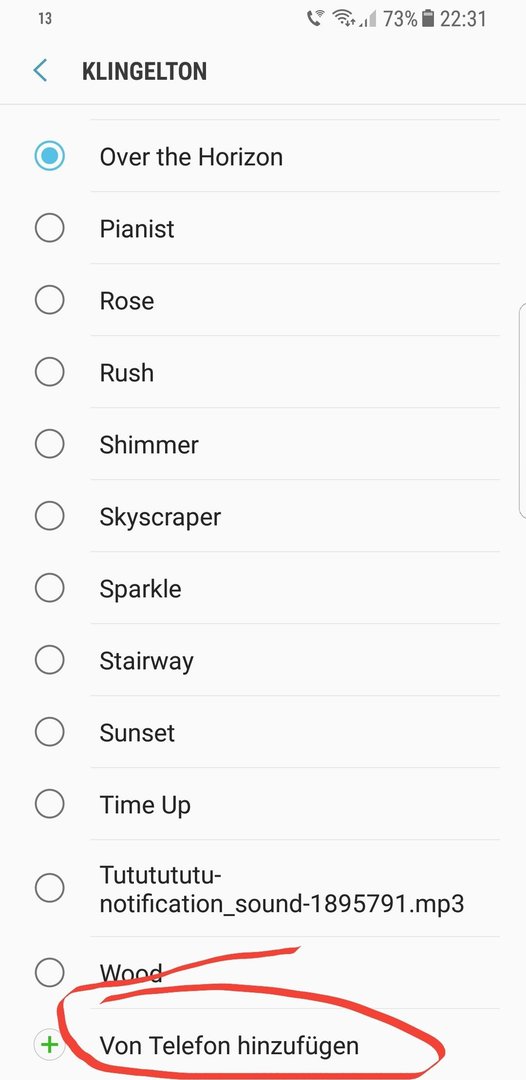526x1080 pixels.
Task: Select the Pianist ringtone radio button
Action: click(x=50, y=228)
